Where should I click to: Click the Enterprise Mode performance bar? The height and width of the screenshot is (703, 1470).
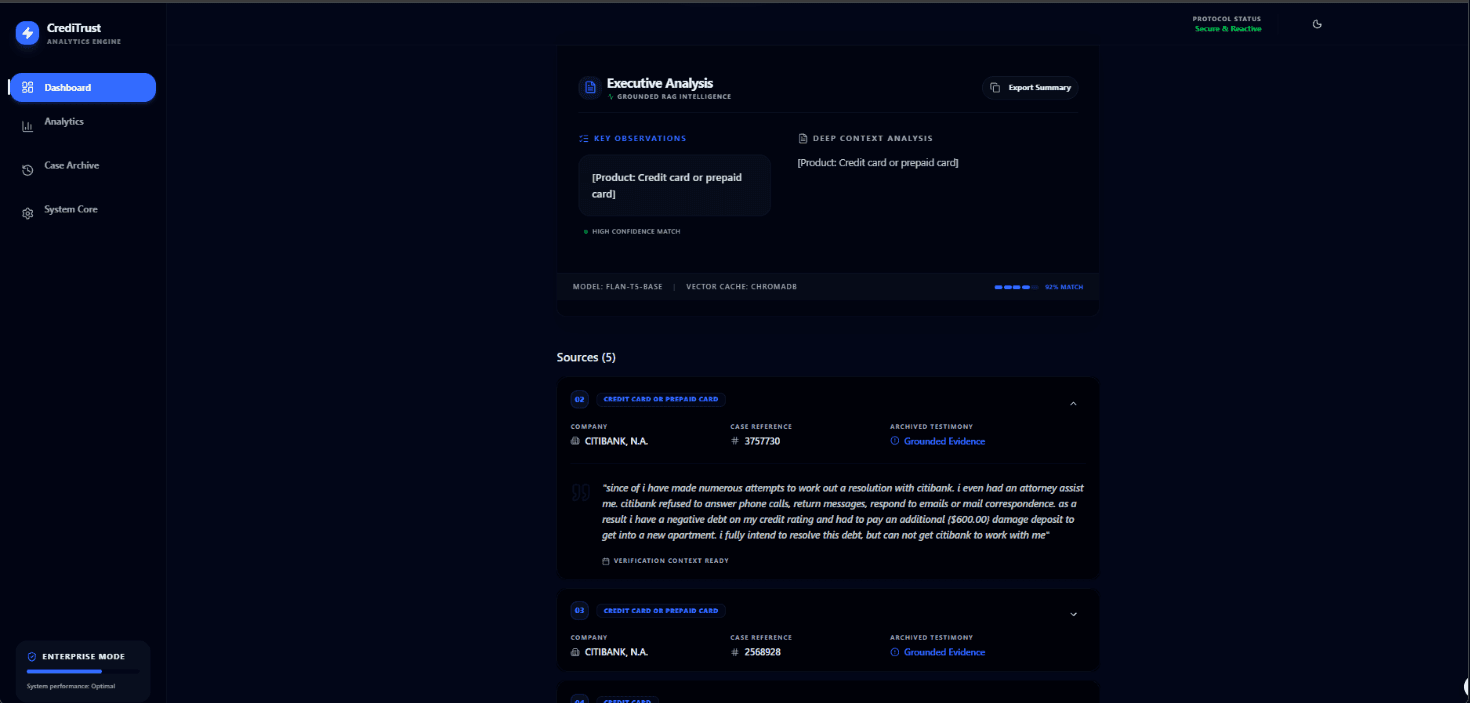tap(83, 671)
